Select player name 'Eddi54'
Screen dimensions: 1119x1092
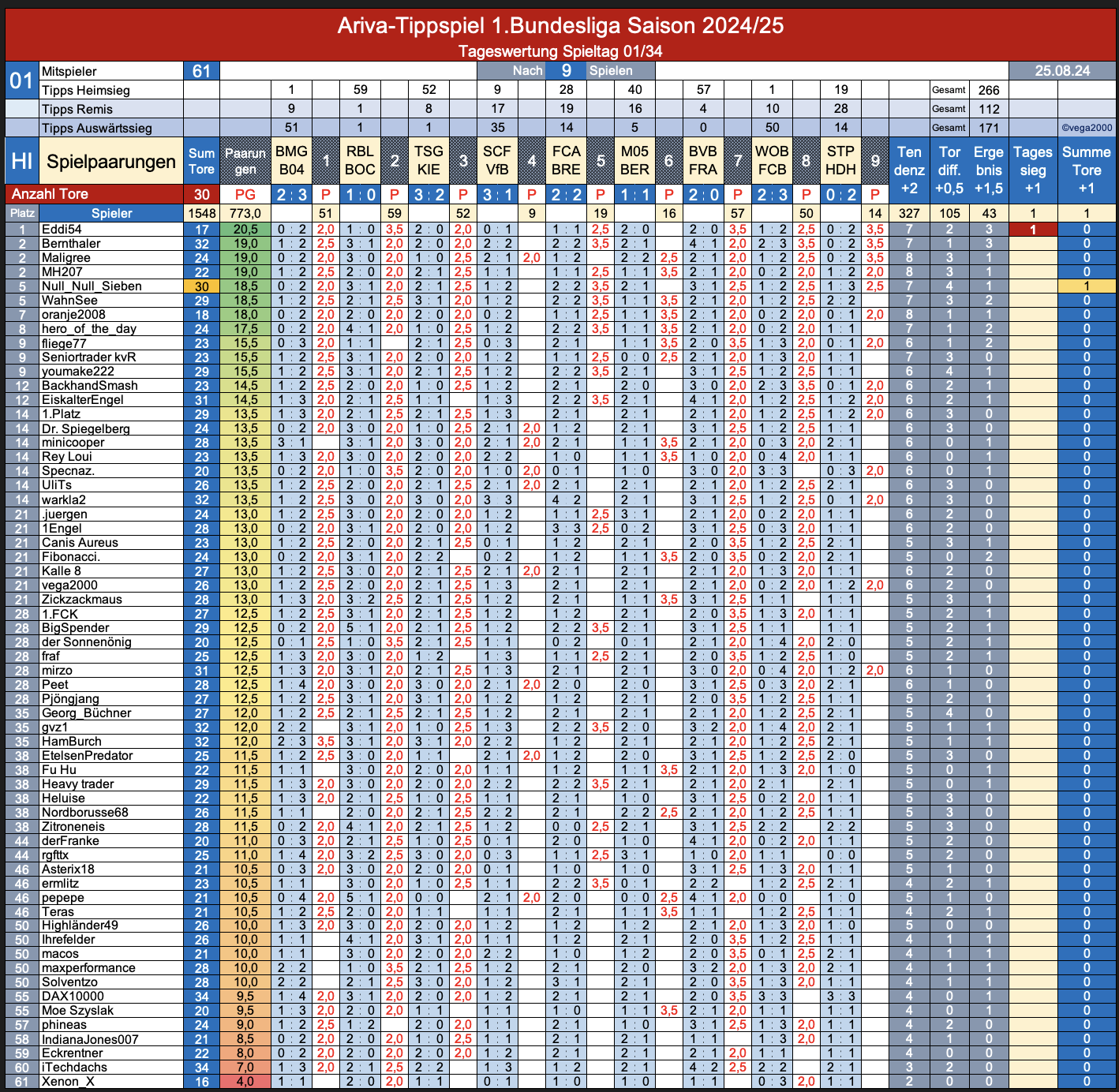tap(62, 230)
